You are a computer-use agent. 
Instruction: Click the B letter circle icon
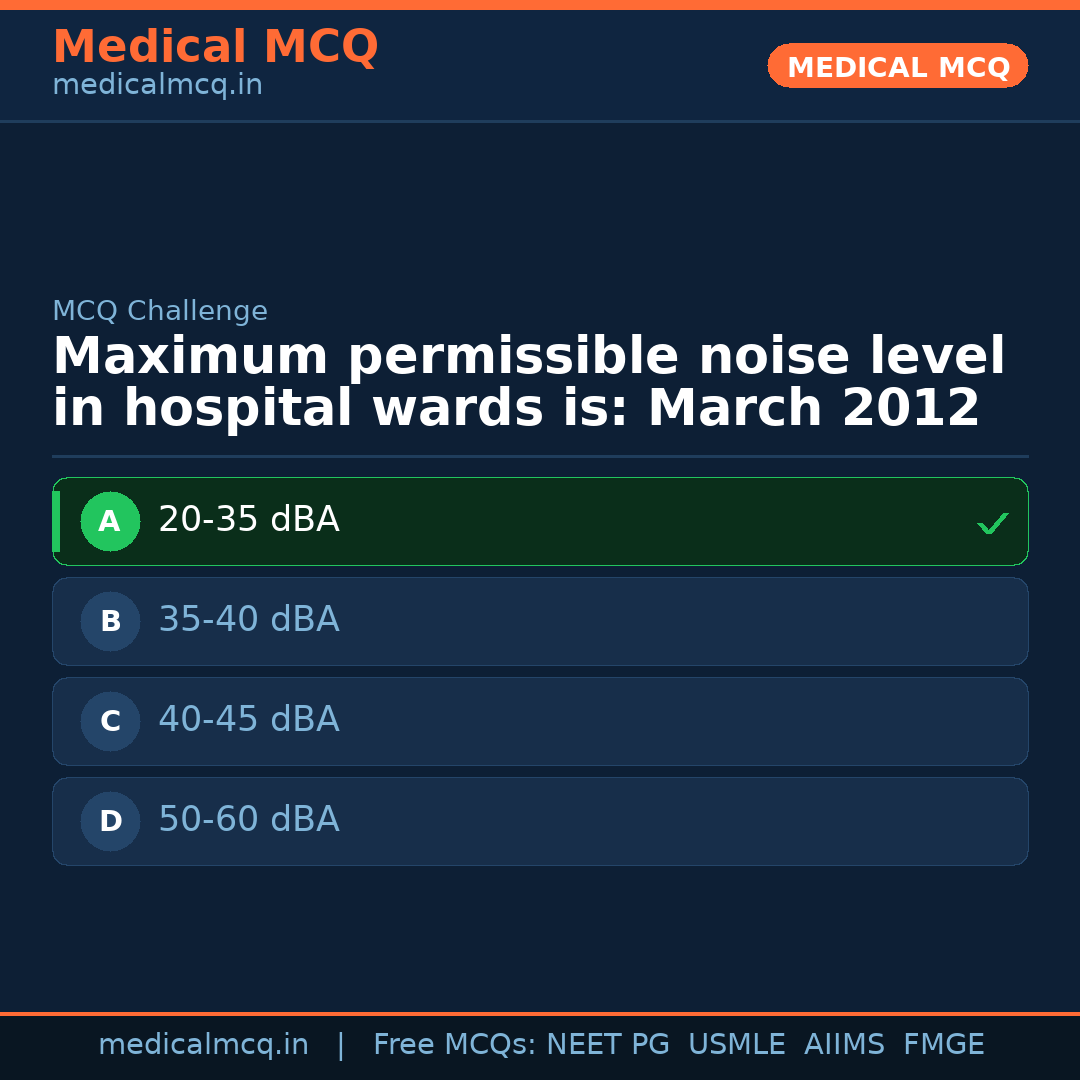coord(110,621)
